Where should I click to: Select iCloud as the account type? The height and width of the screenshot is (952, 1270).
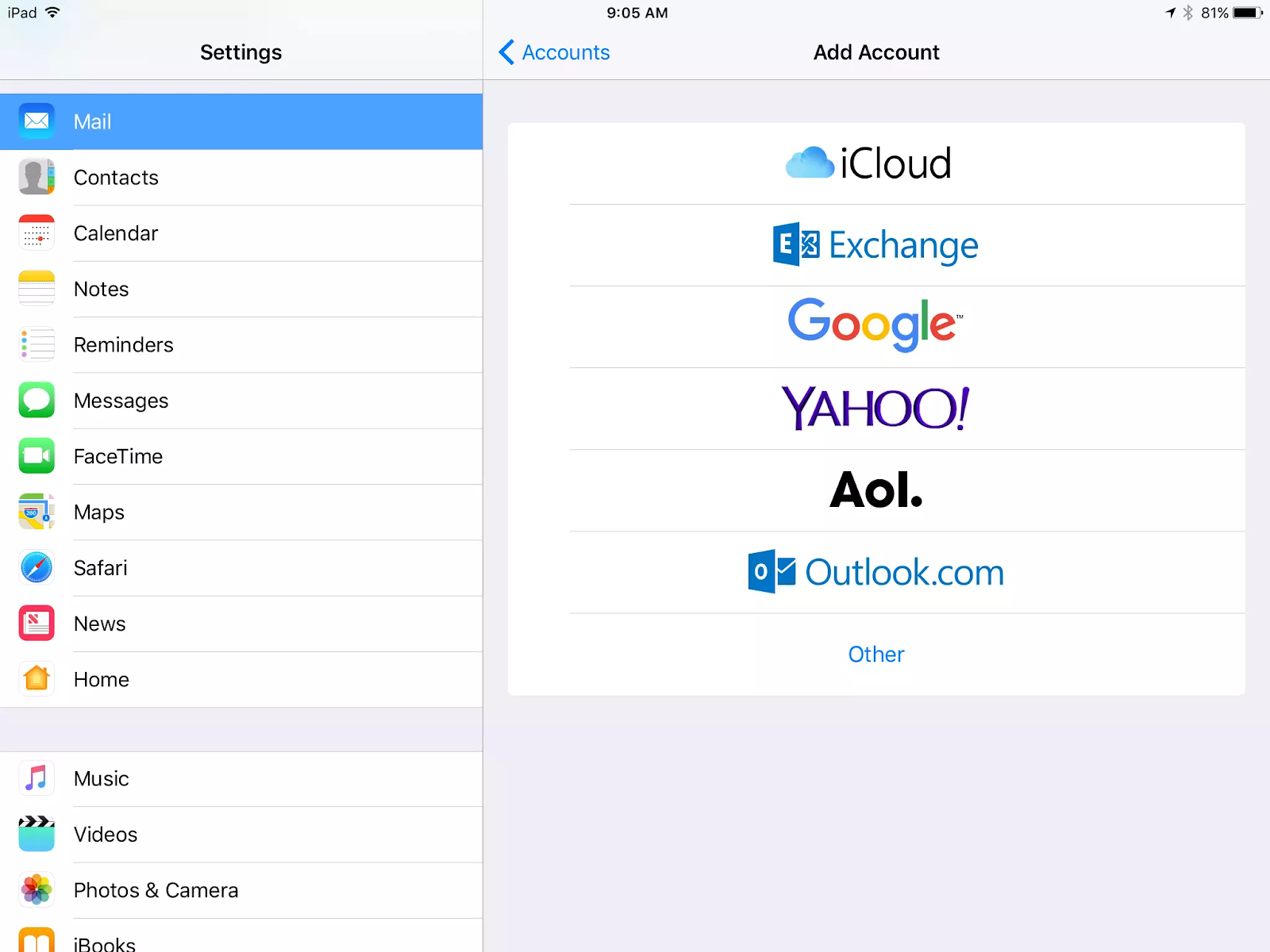[876, 163]
